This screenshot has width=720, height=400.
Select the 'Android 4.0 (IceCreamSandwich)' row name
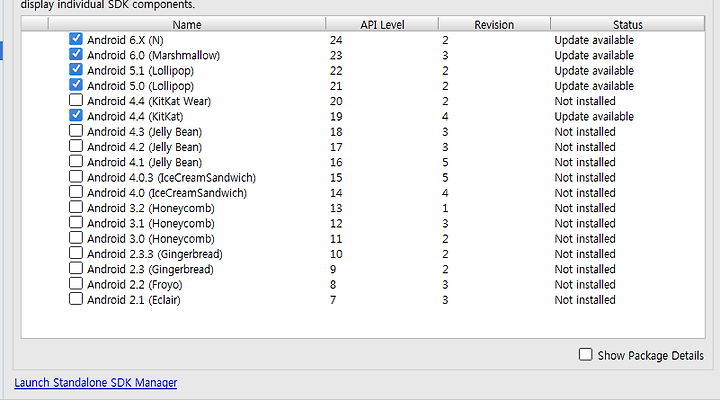click(x=167, y=193)
